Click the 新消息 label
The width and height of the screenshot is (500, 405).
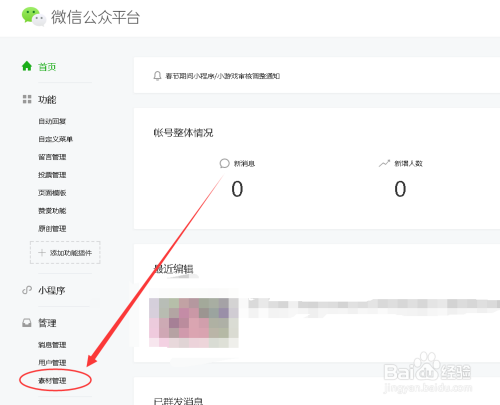(x=244, y=164)
